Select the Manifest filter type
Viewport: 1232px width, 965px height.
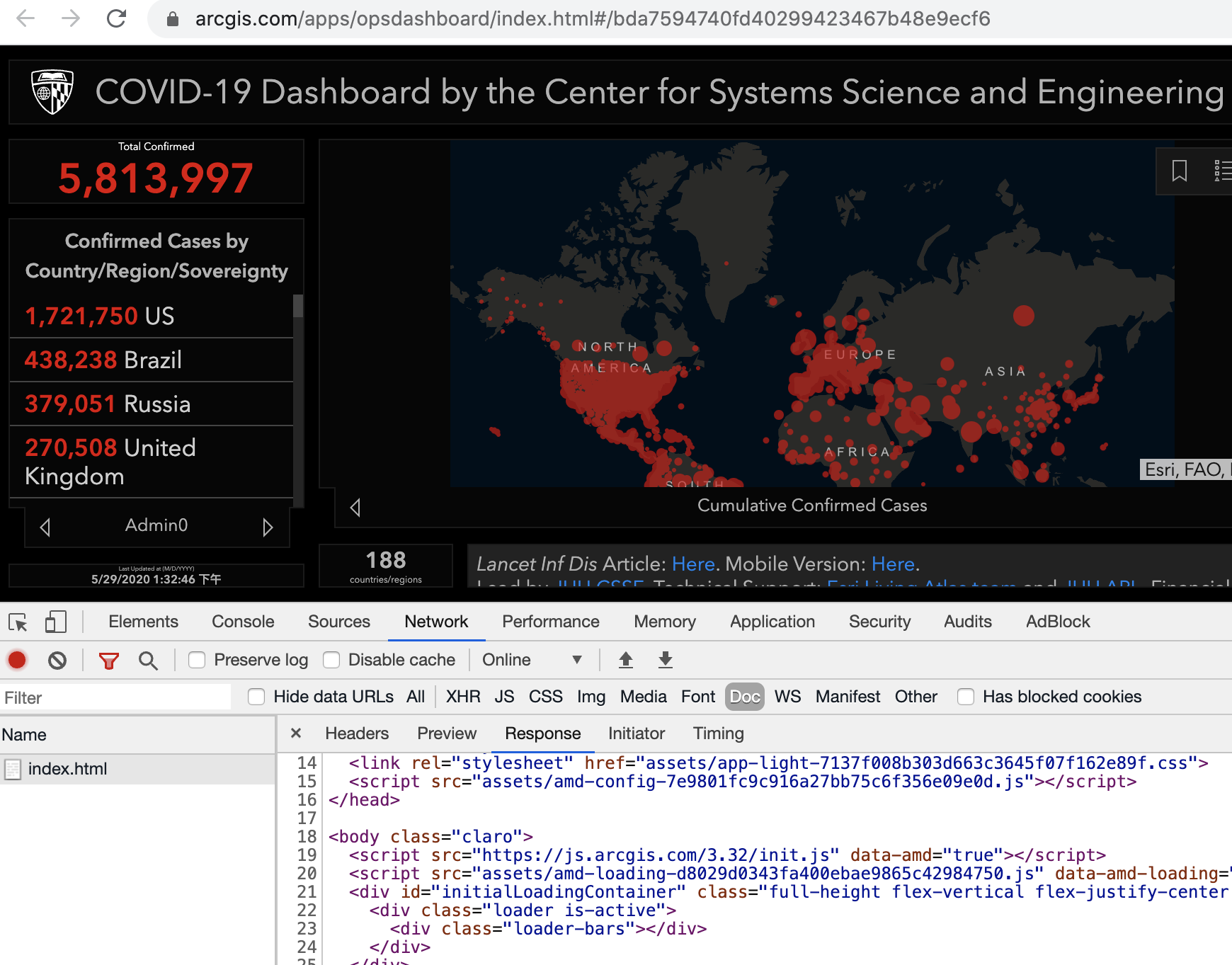pyautogui.click(x=848, y=697)
